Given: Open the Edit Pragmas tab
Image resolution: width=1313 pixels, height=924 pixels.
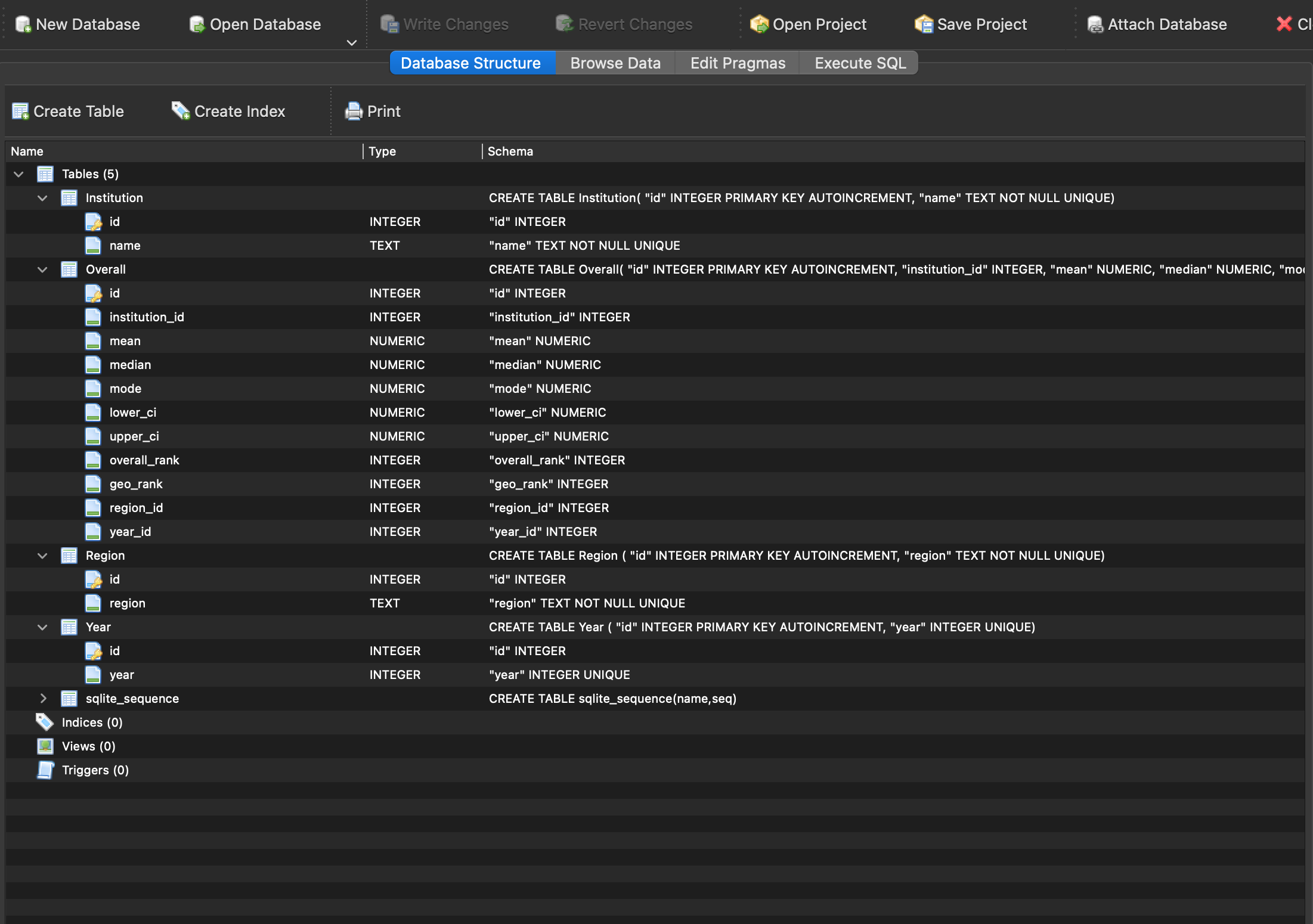Looking at the screenshot, I should [x=737, y=63].
